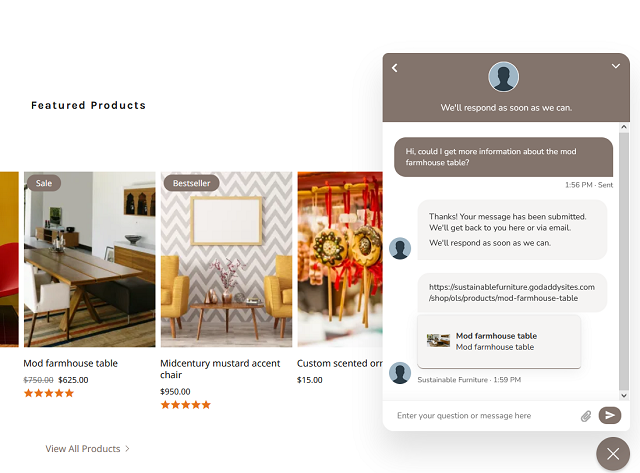Screen dimensions: 640x473
Task: Click the paperclip attachment icon
Action: click(x=586, y=416)
